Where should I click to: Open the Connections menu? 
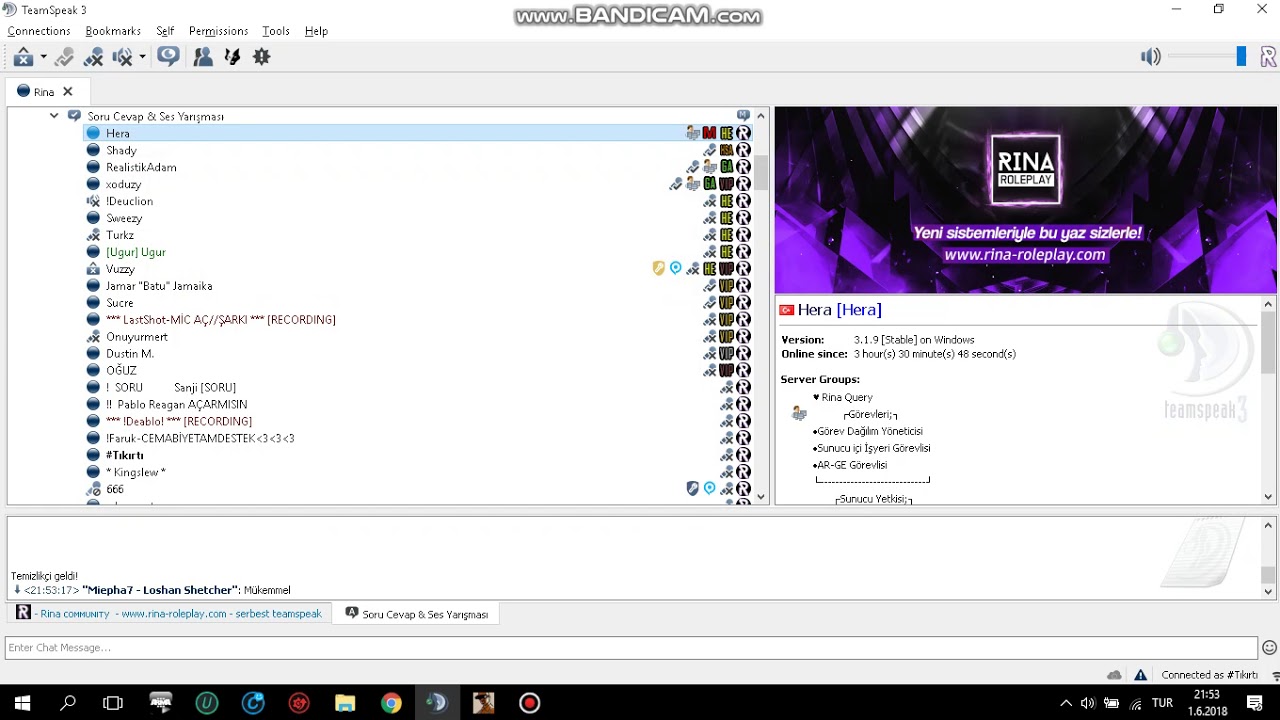pyautogui.click(x=39, y=31)
